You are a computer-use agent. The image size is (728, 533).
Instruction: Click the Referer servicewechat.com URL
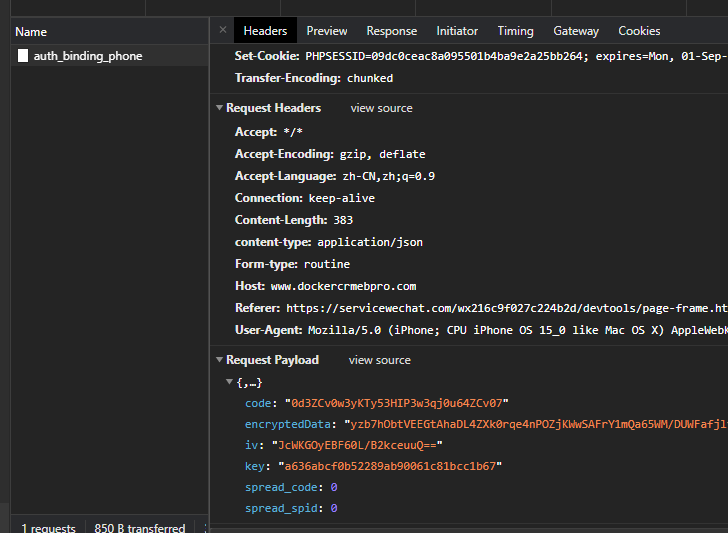pyautogui.click(x=507, y=308)
